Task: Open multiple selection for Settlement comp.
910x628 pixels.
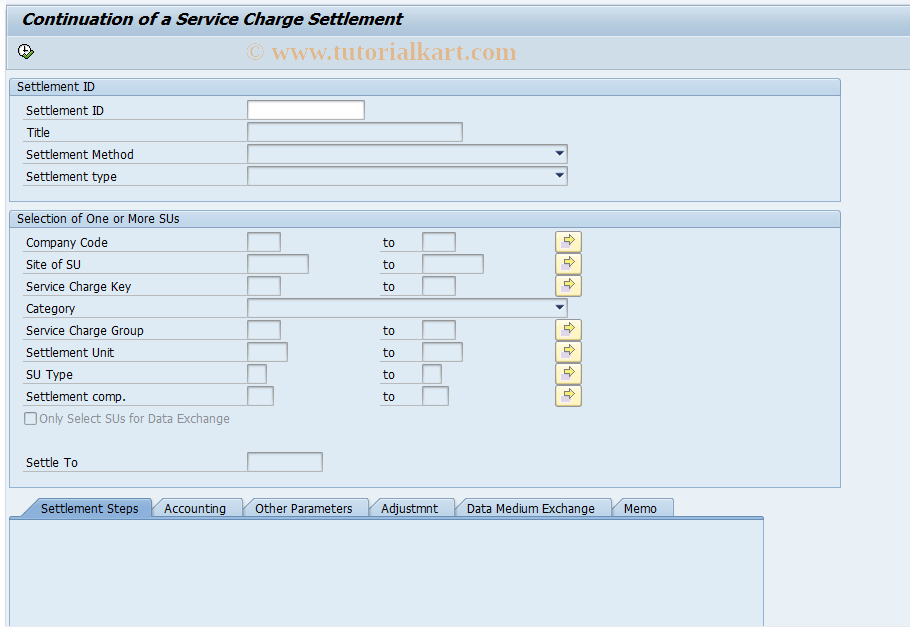Action: (568, 396)
